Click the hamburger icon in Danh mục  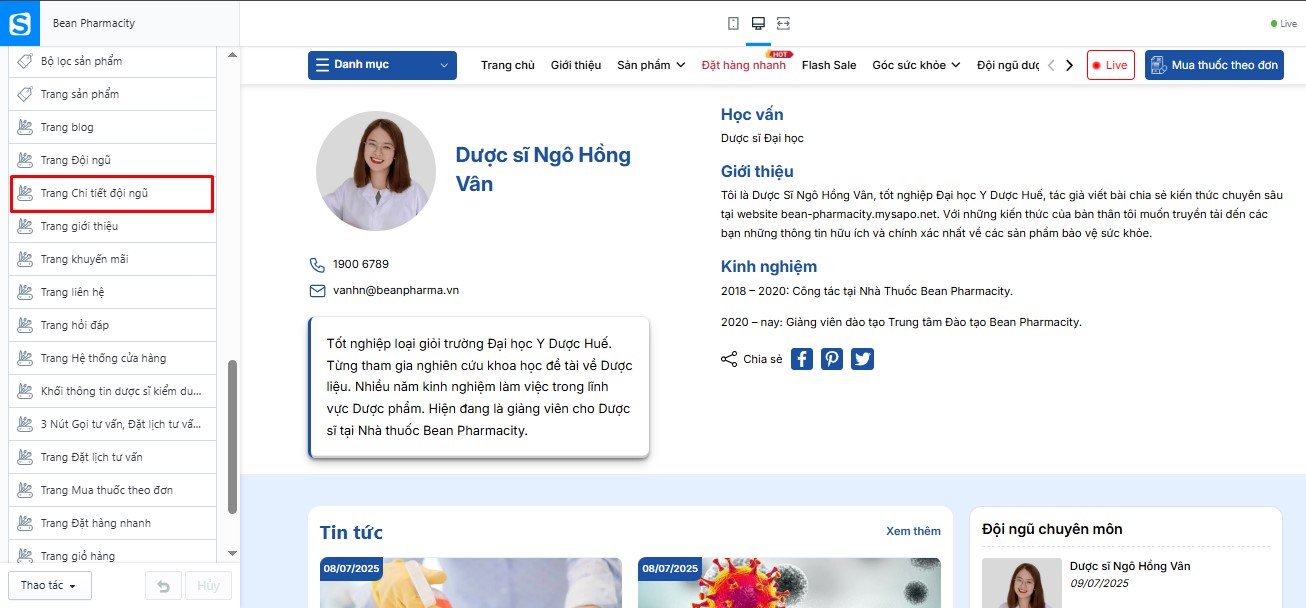tap(322, 65)
